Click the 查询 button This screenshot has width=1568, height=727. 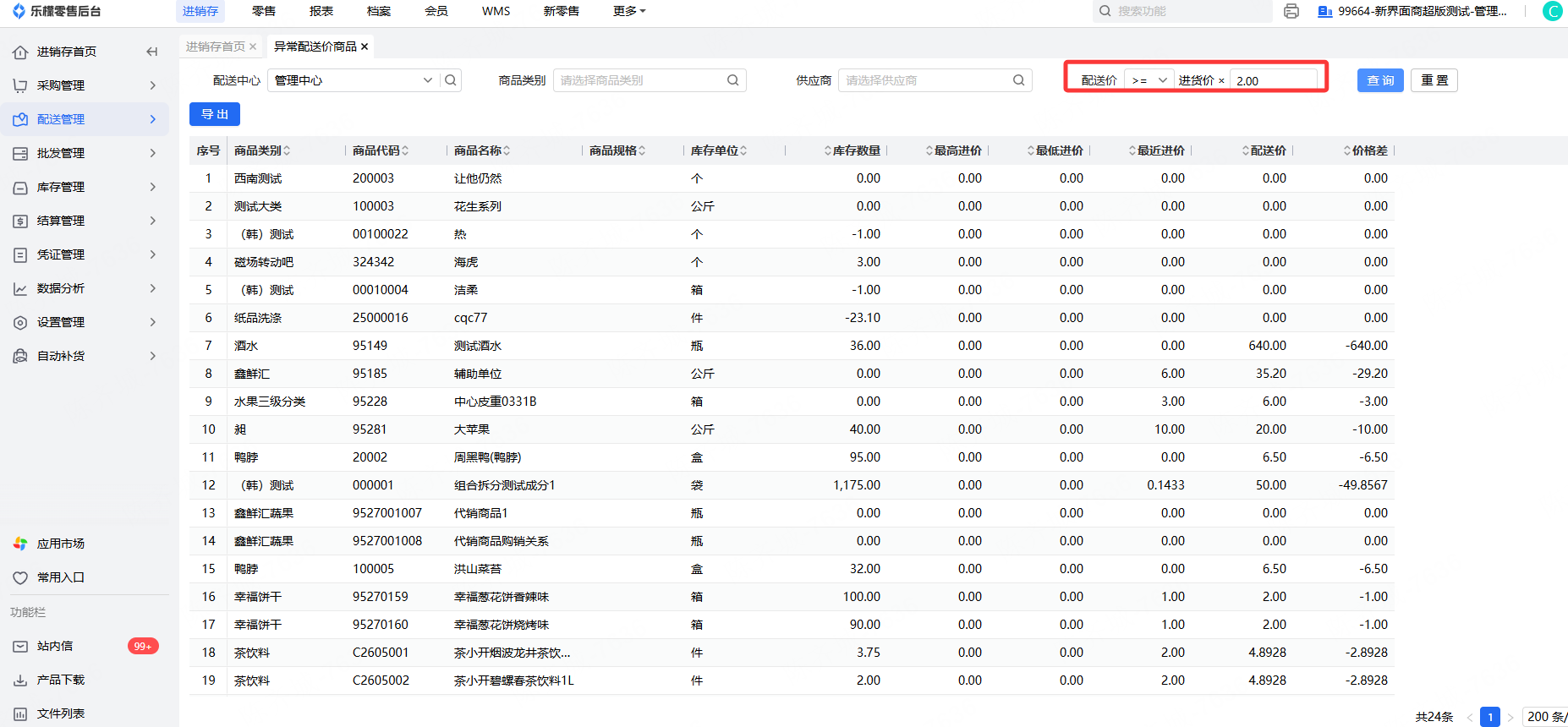[x=1381, y=80]
